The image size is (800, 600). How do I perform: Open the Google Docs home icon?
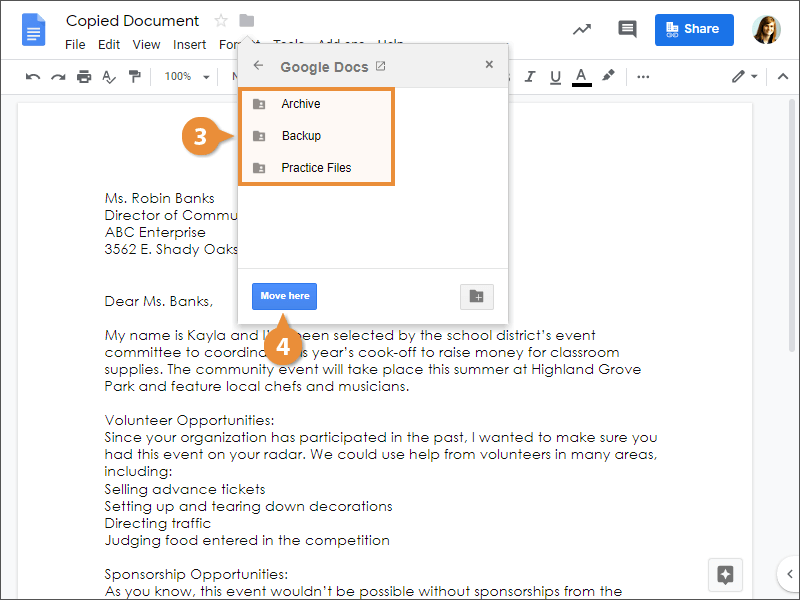coord(34,30)
